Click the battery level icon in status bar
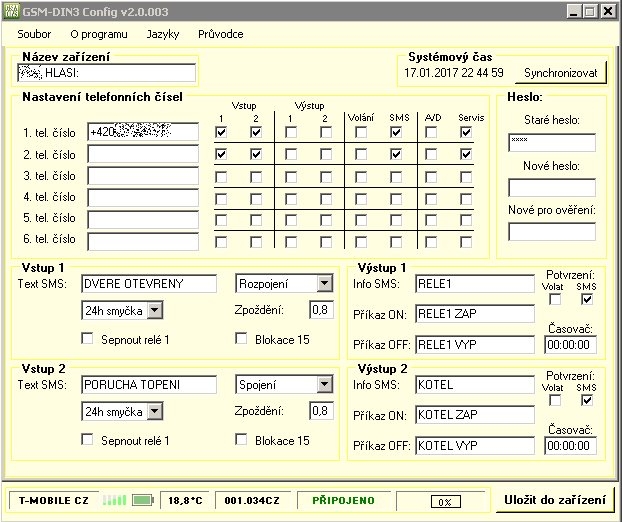This screenshot has width=622, height=522. tap(143, 499)
